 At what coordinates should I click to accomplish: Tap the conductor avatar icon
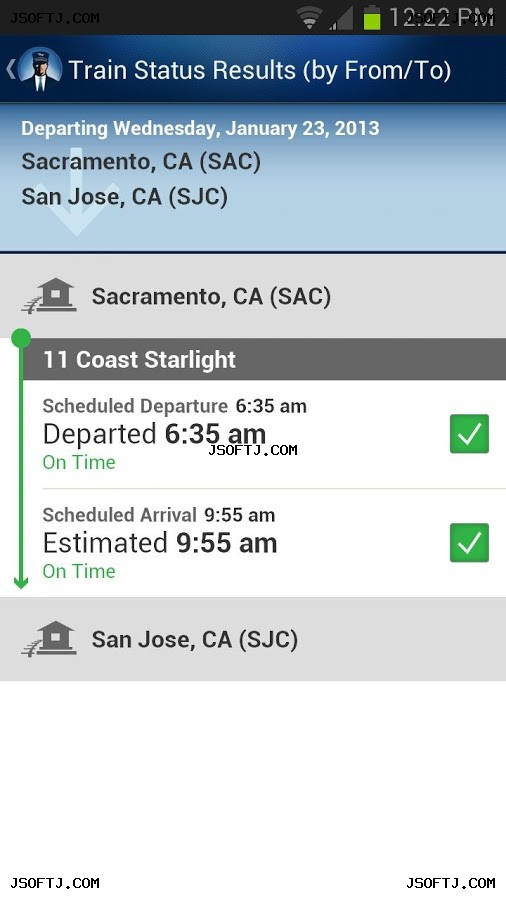(40, 69)
